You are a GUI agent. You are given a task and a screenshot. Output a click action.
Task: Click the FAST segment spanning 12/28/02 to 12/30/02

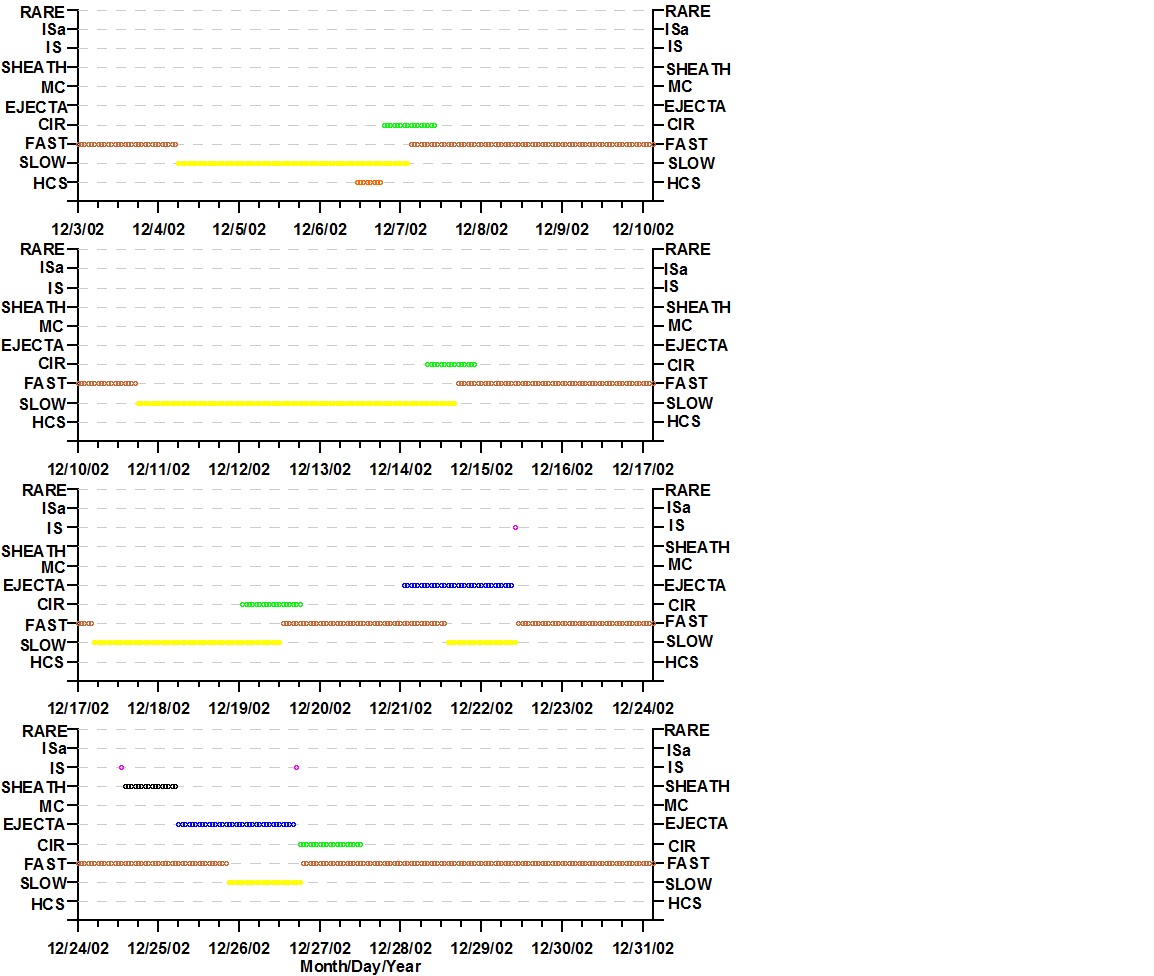click(x=478, y=863)
